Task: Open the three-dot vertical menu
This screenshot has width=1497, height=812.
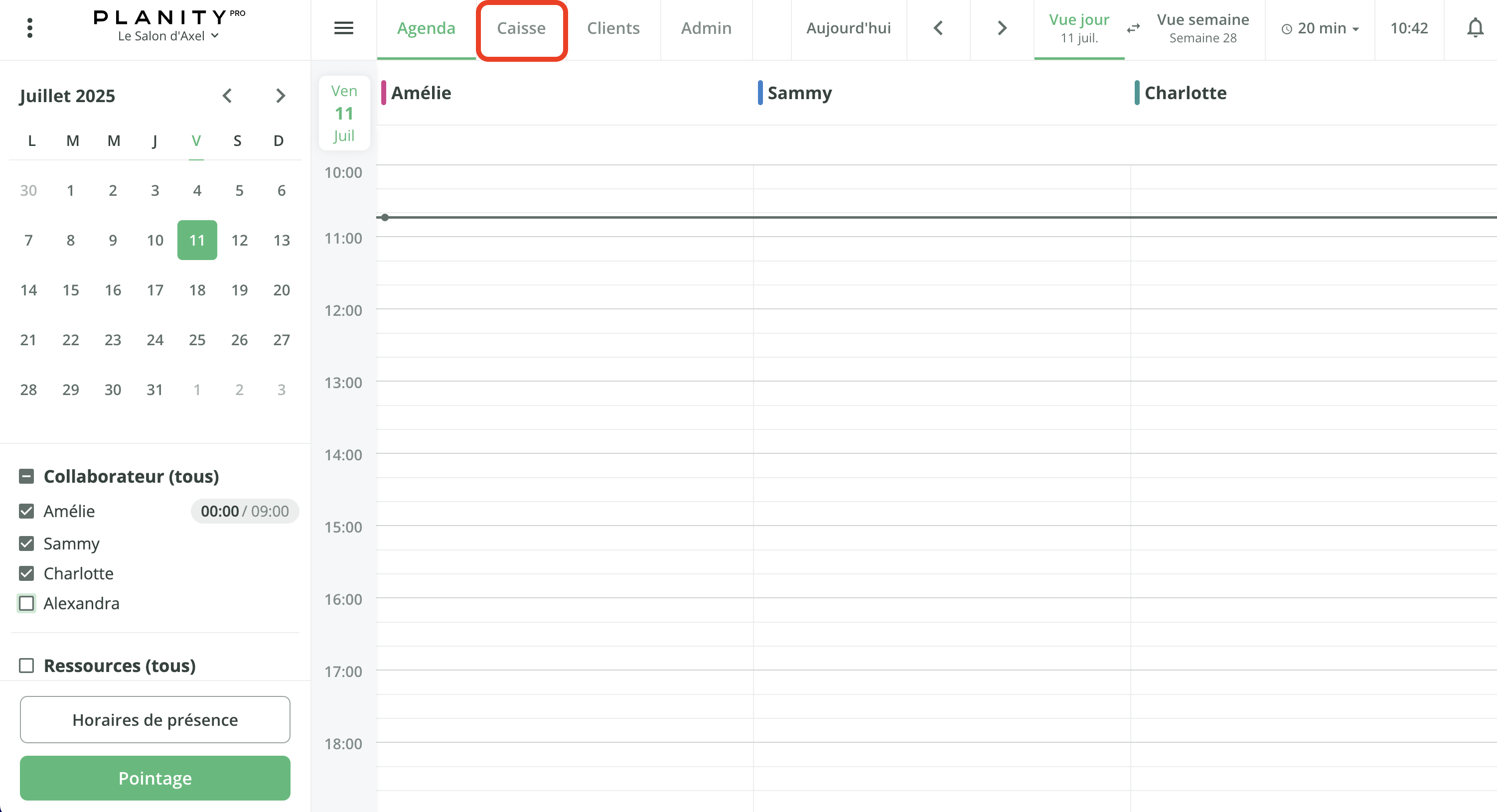Action: click(x=29, y=27)
